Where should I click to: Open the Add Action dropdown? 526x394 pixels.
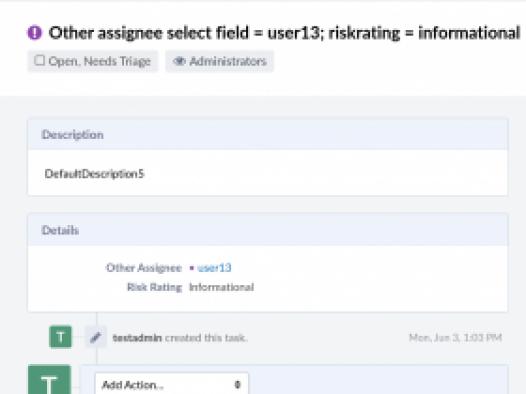tap(172, 384)
